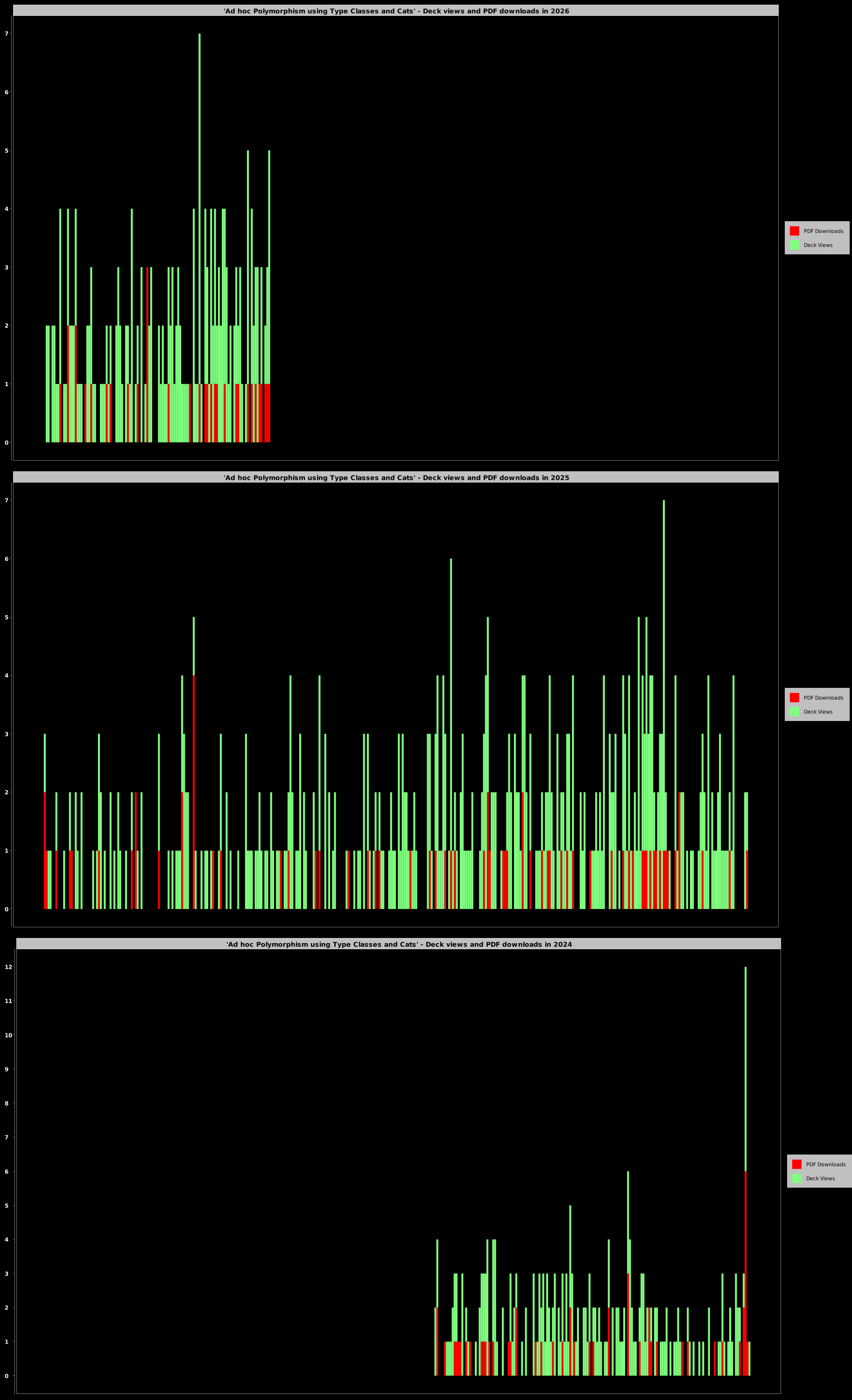The height and width of the screenshot is (1400, 852).
Task: Click the green Deck Views swatch in 2024 legend
Action: tap(796, 1178)
